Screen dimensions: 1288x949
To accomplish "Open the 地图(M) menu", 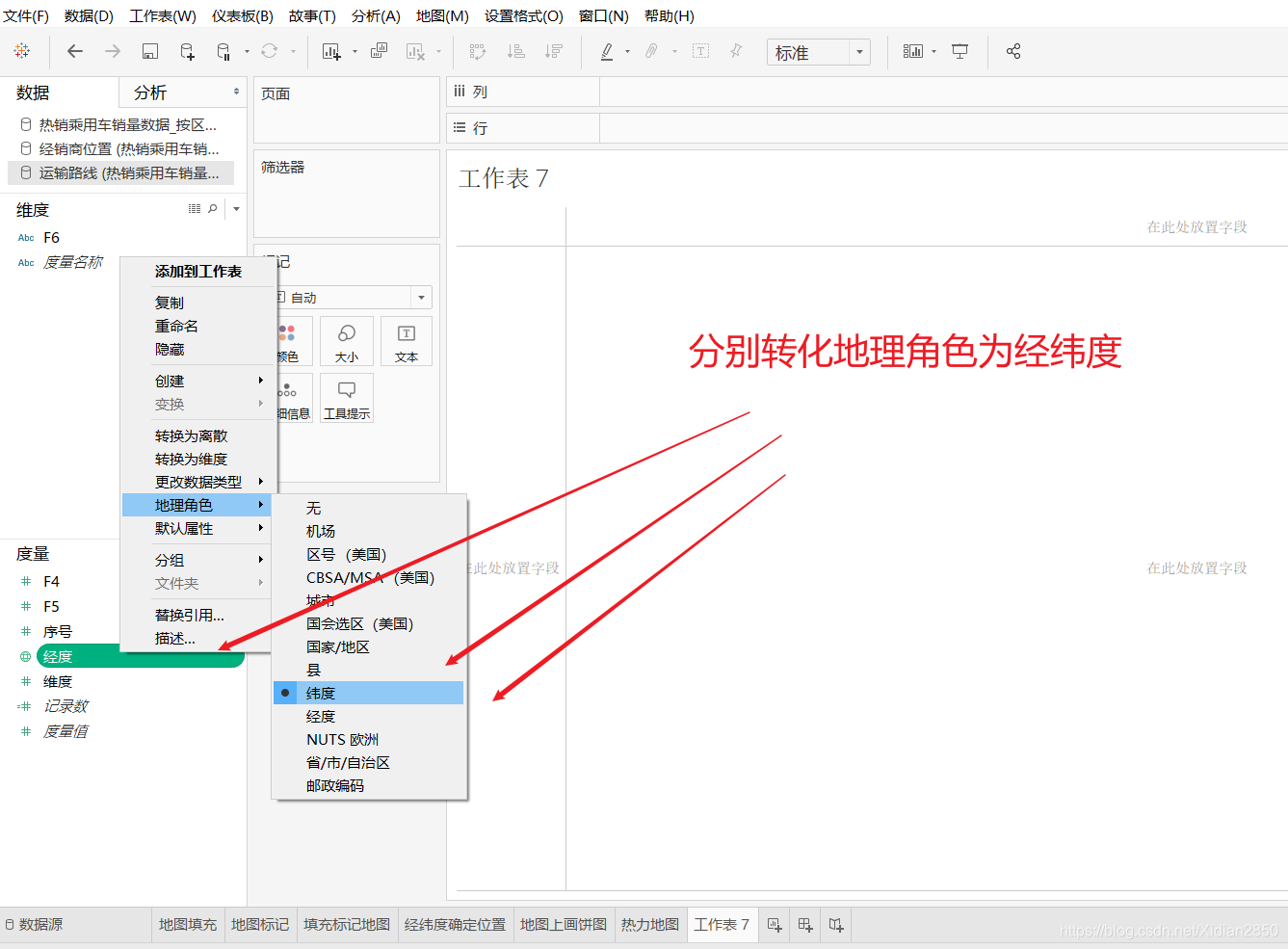I will pyautogui.click(x=442, y=15).
